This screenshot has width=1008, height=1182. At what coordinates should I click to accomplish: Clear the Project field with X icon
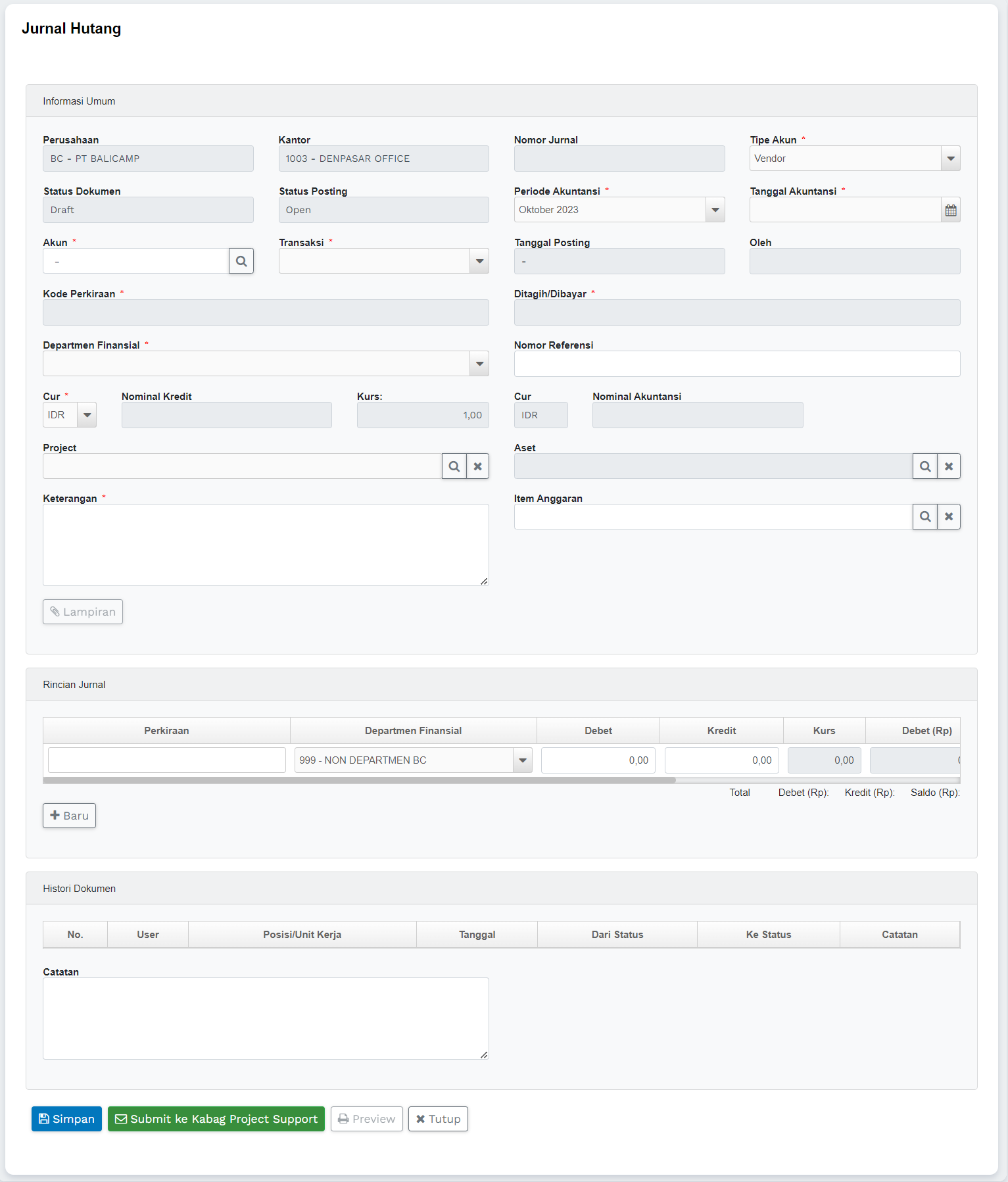[x=478, y=466]
